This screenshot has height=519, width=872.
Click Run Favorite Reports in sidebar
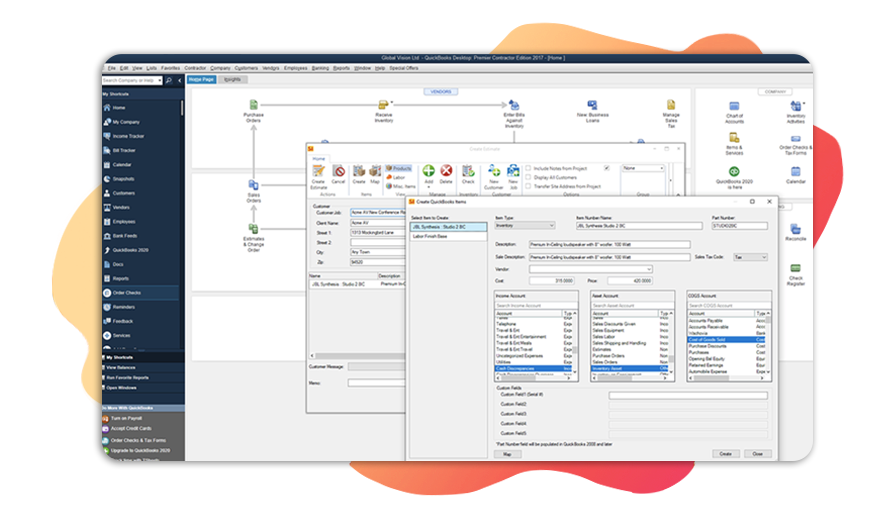(127, 378)
